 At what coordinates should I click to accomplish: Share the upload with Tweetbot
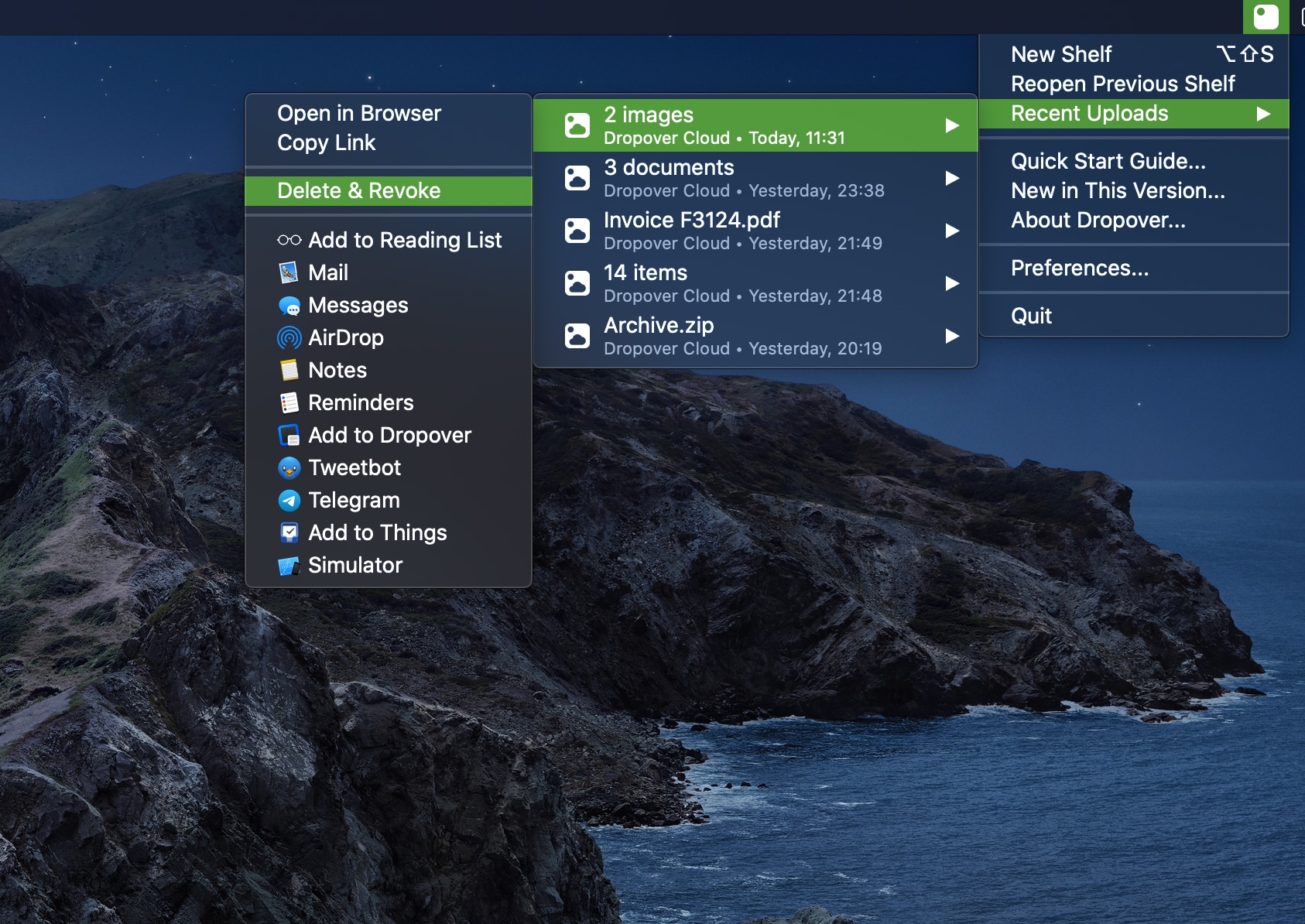coord(389,467)
